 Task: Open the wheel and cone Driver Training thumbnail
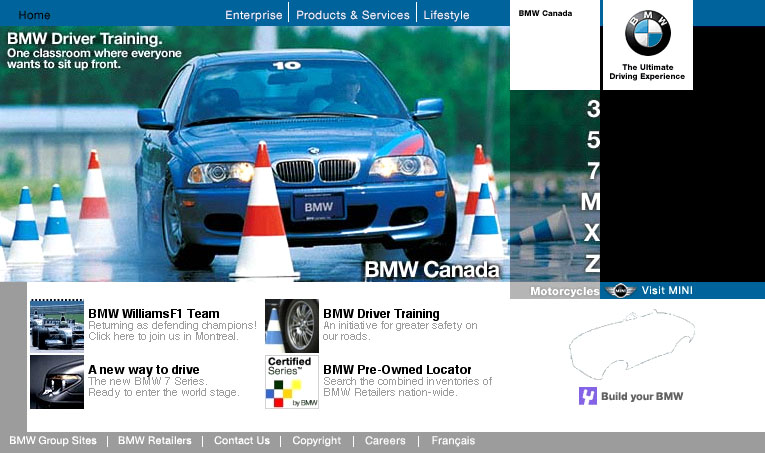(292, 326)
